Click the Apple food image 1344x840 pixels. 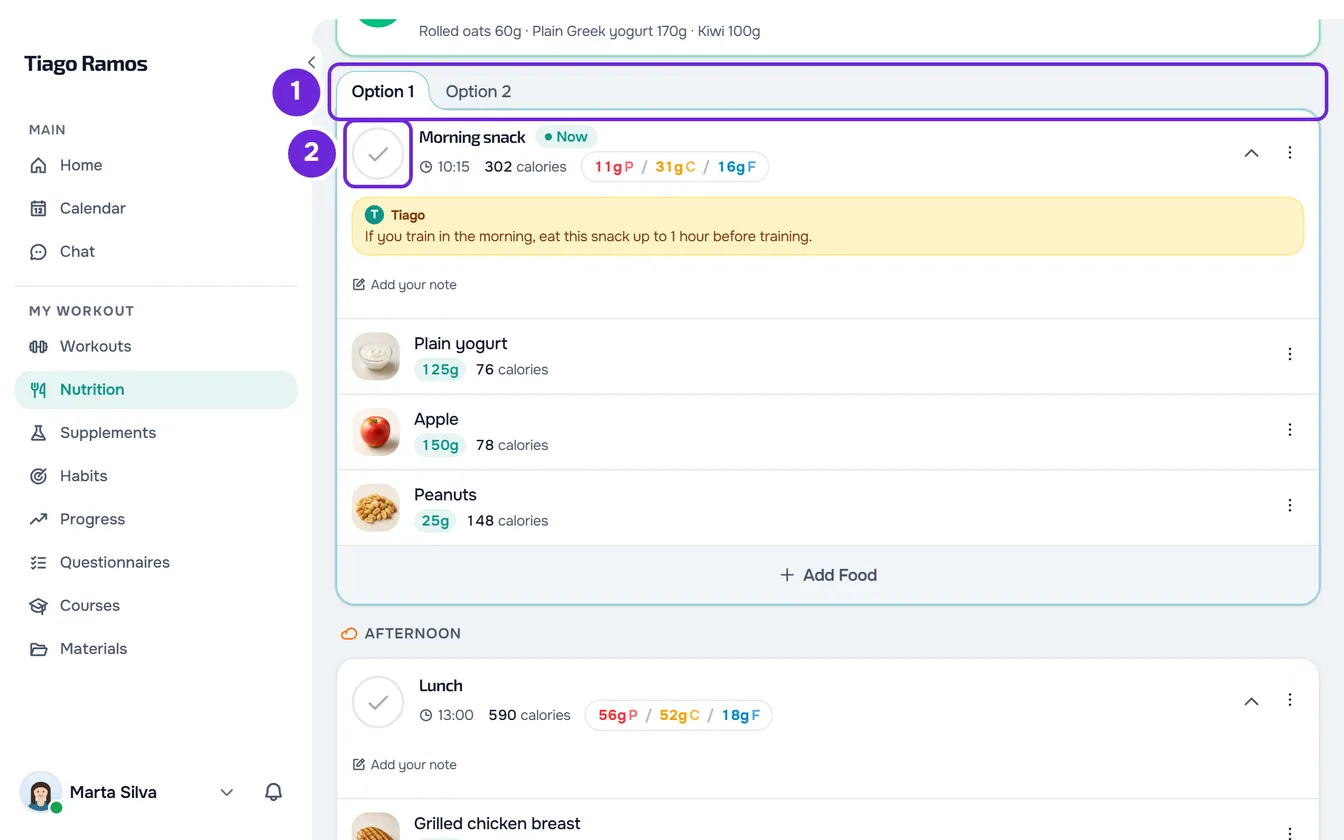[x=376, y=432]
